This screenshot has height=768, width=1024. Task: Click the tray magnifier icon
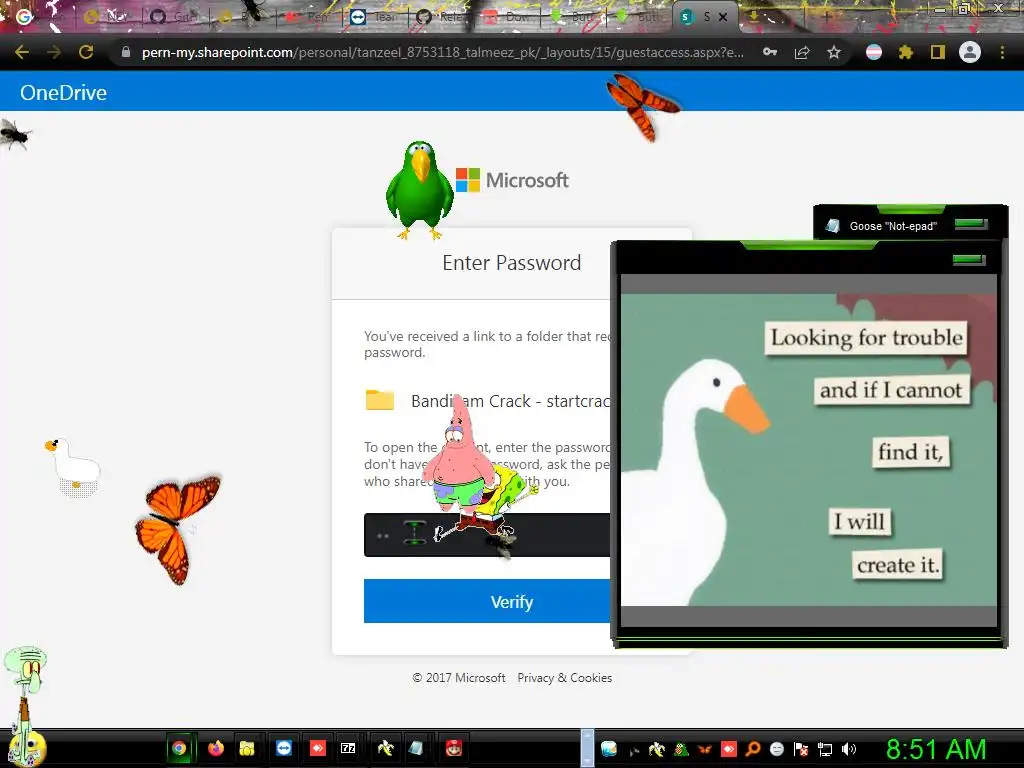[753, 749]
